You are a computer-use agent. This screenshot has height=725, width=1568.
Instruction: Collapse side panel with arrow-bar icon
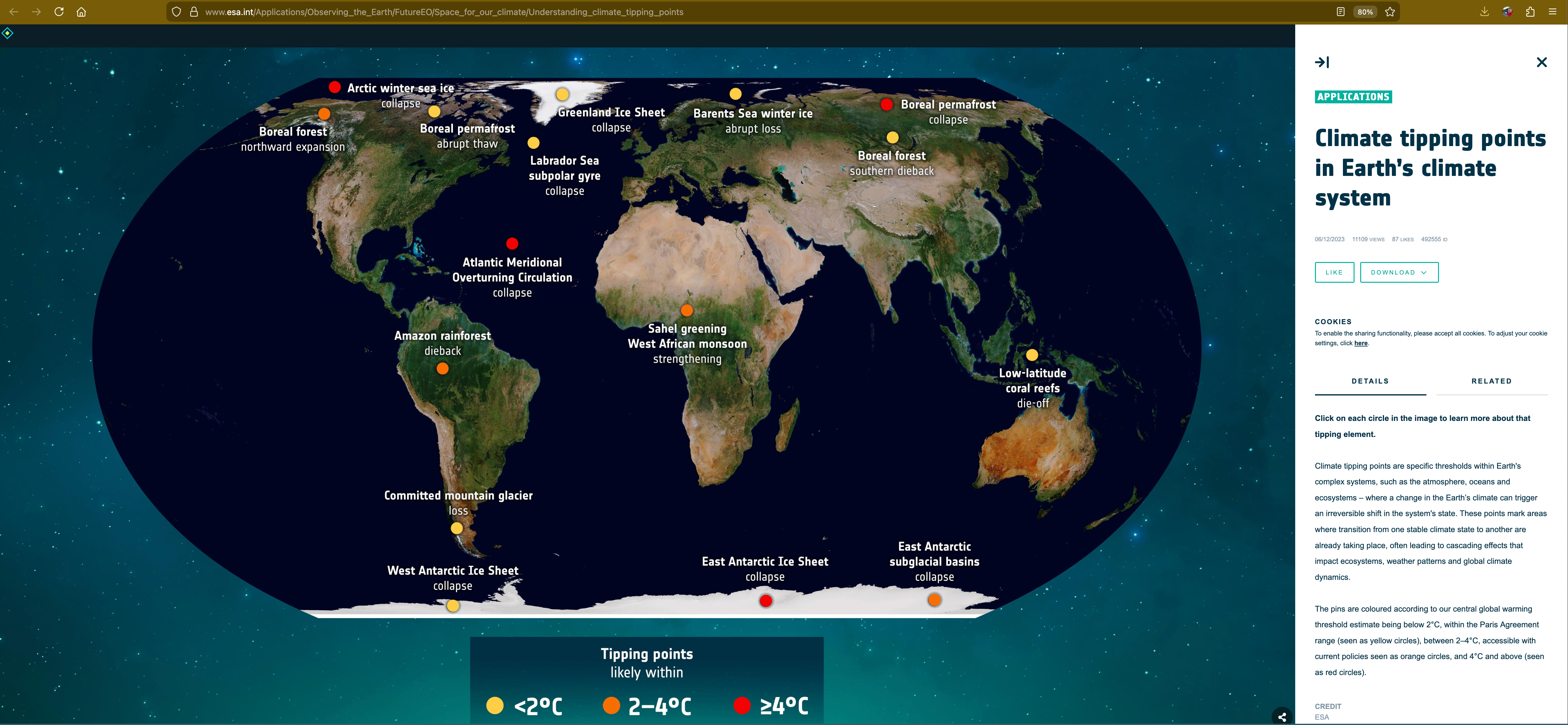[1322, 62]
